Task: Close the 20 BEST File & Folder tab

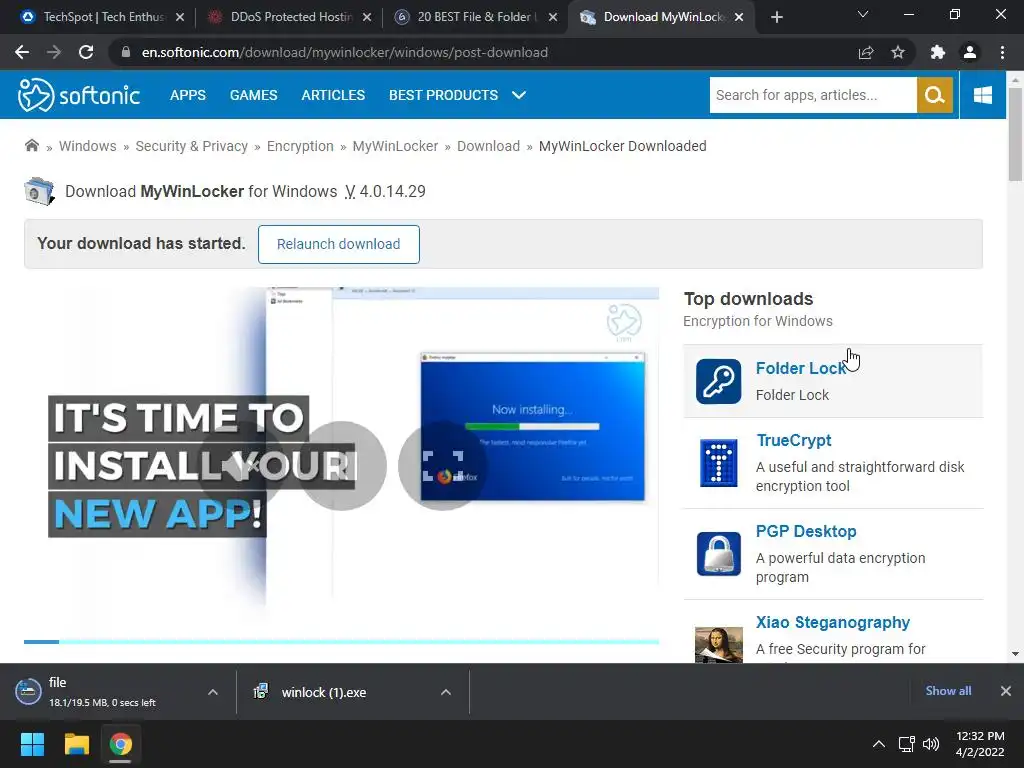Action: pos(553,17)
